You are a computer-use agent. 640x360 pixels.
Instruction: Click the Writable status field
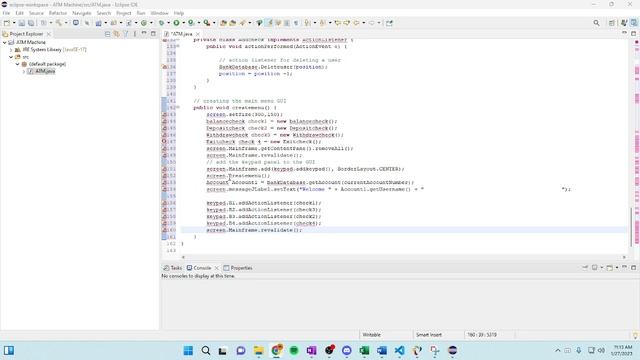[x=371, y=335]
